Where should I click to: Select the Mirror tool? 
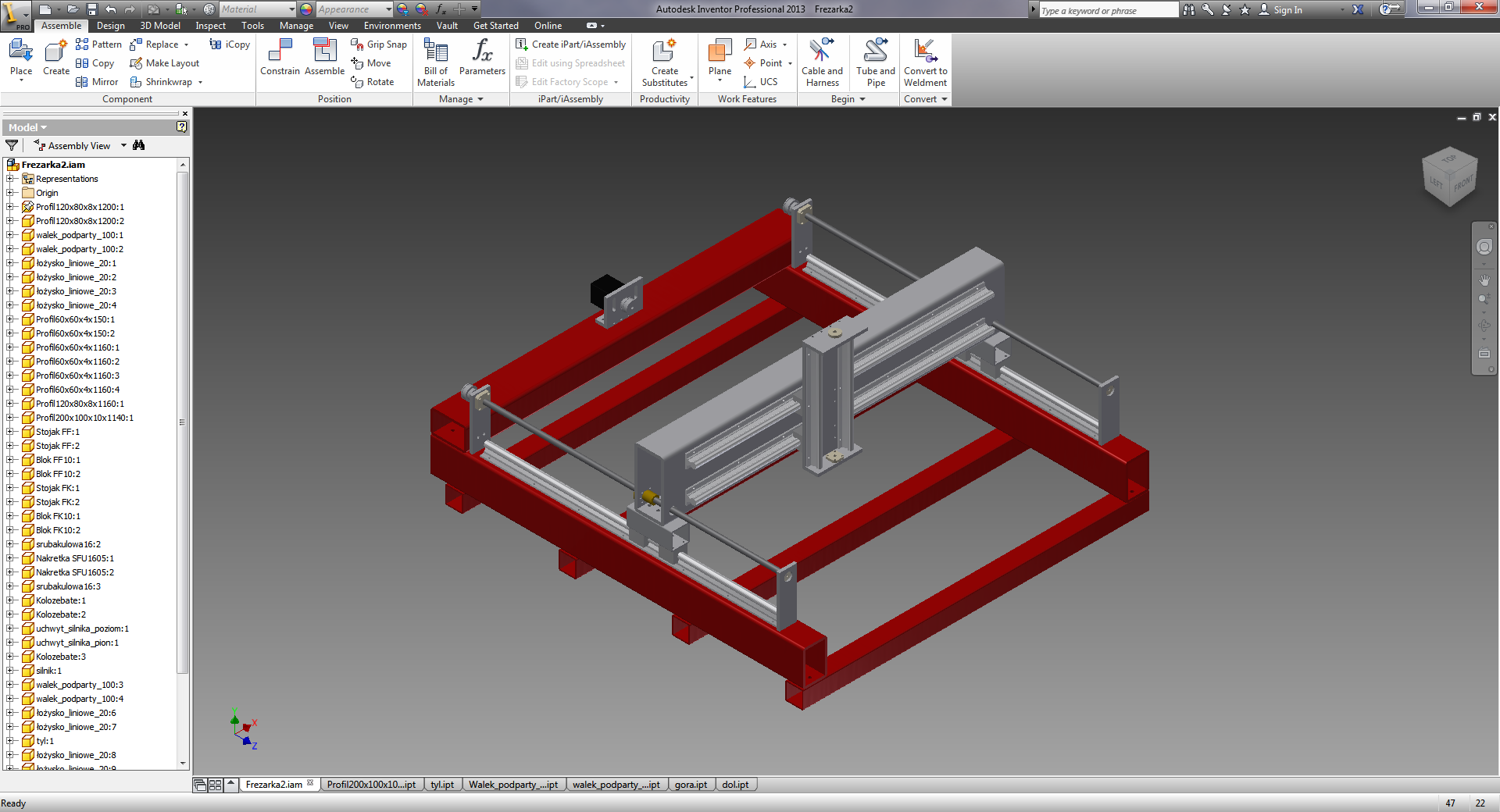click(x=97, y=82)
